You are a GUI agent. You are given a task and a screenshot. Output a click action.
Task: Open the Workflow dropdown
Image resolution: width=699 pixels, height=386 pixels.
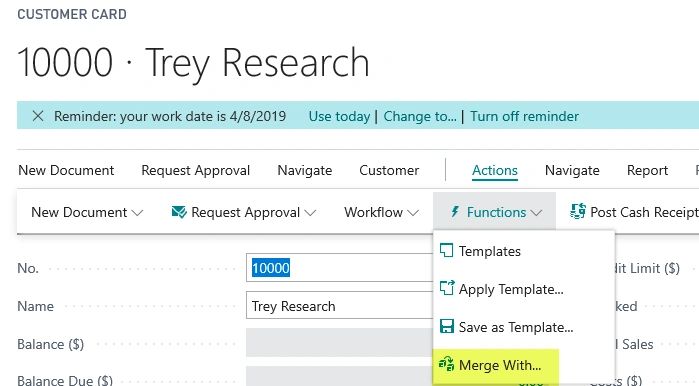click(382, 212)
